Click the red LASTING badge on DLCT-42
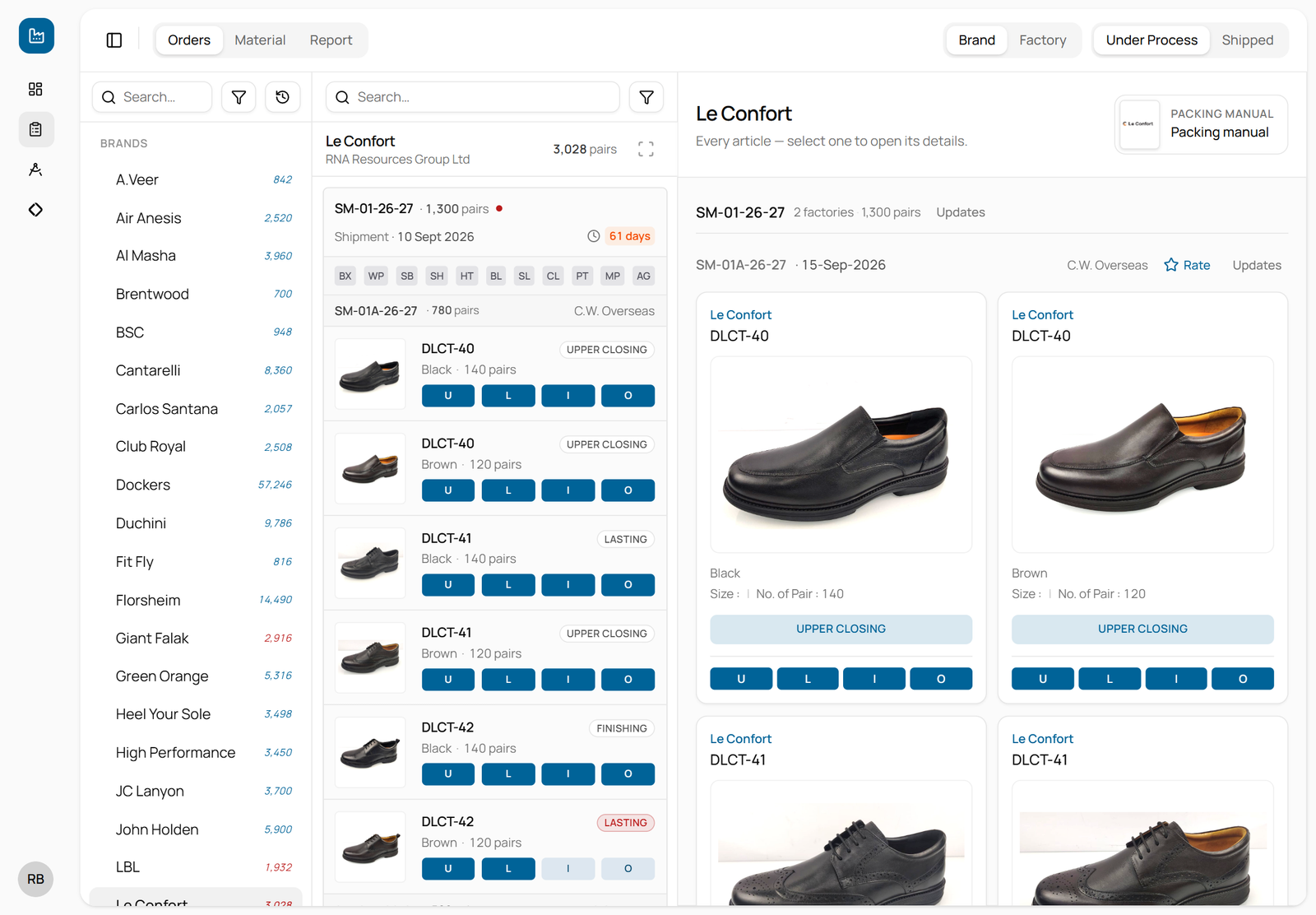 625,823
